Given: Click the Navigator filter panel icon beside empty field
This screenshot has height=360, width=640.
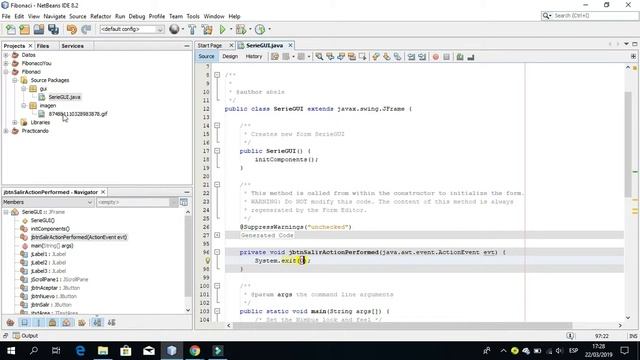Looking at the screenshot, I should tap(184, 202).
